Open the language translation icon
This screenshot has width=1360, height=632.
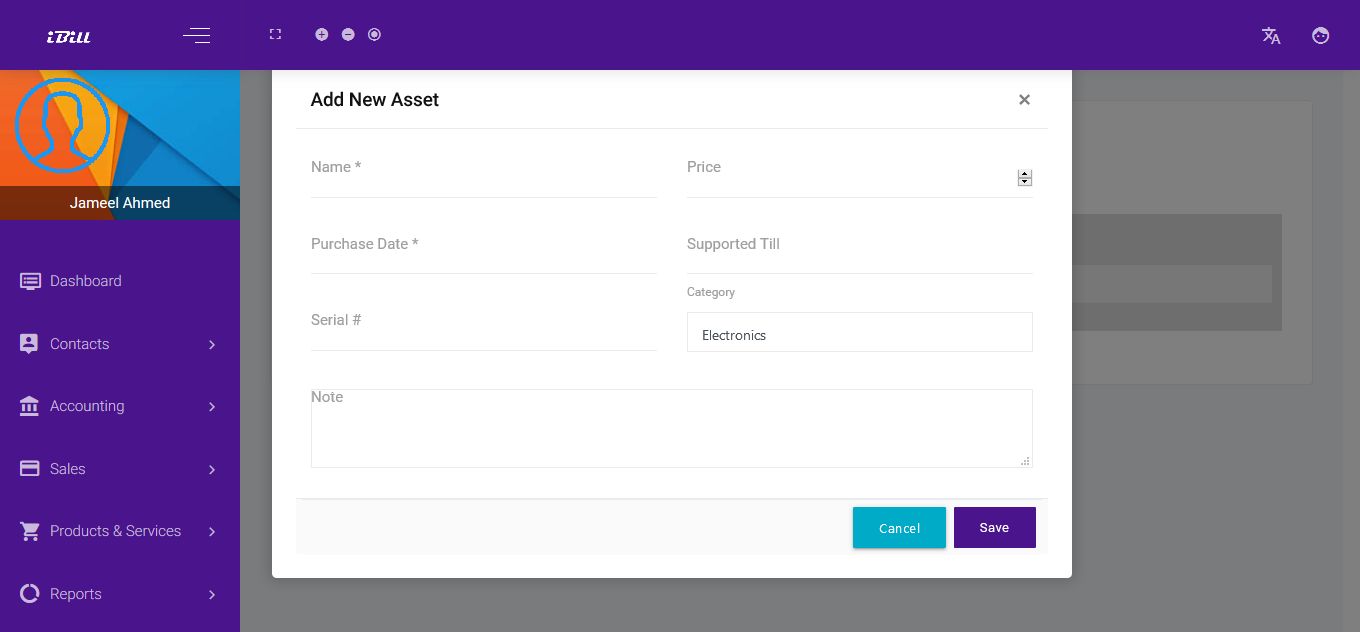(1271, 36)
